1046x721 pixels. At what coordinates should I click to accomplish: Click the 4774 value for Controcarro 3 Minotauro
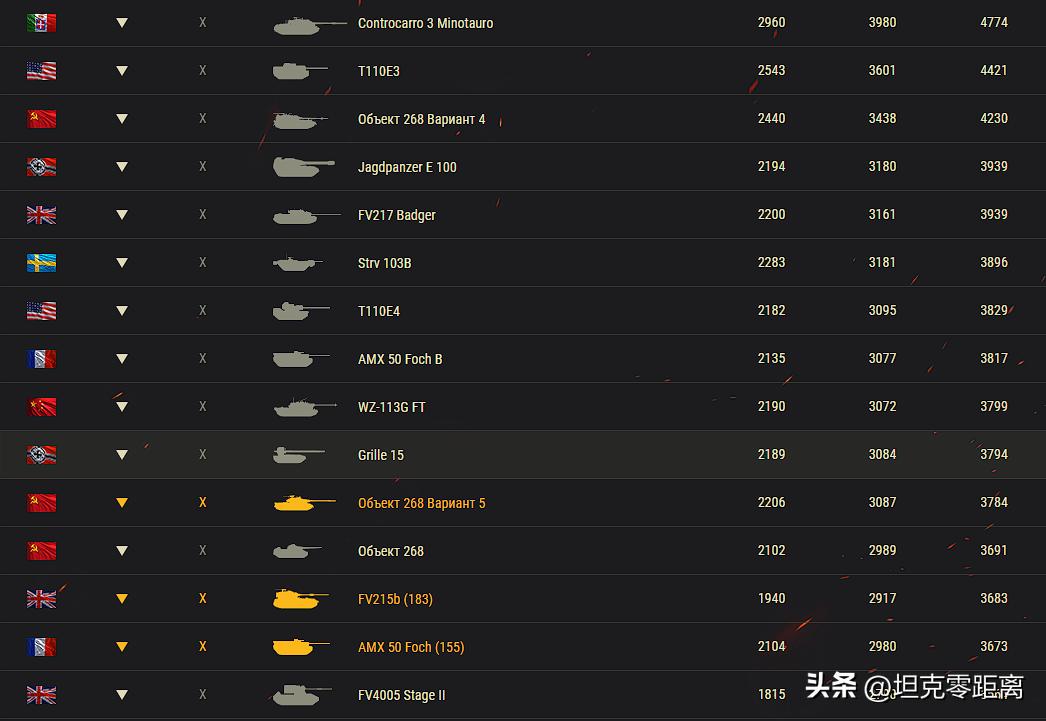[993, 23]
